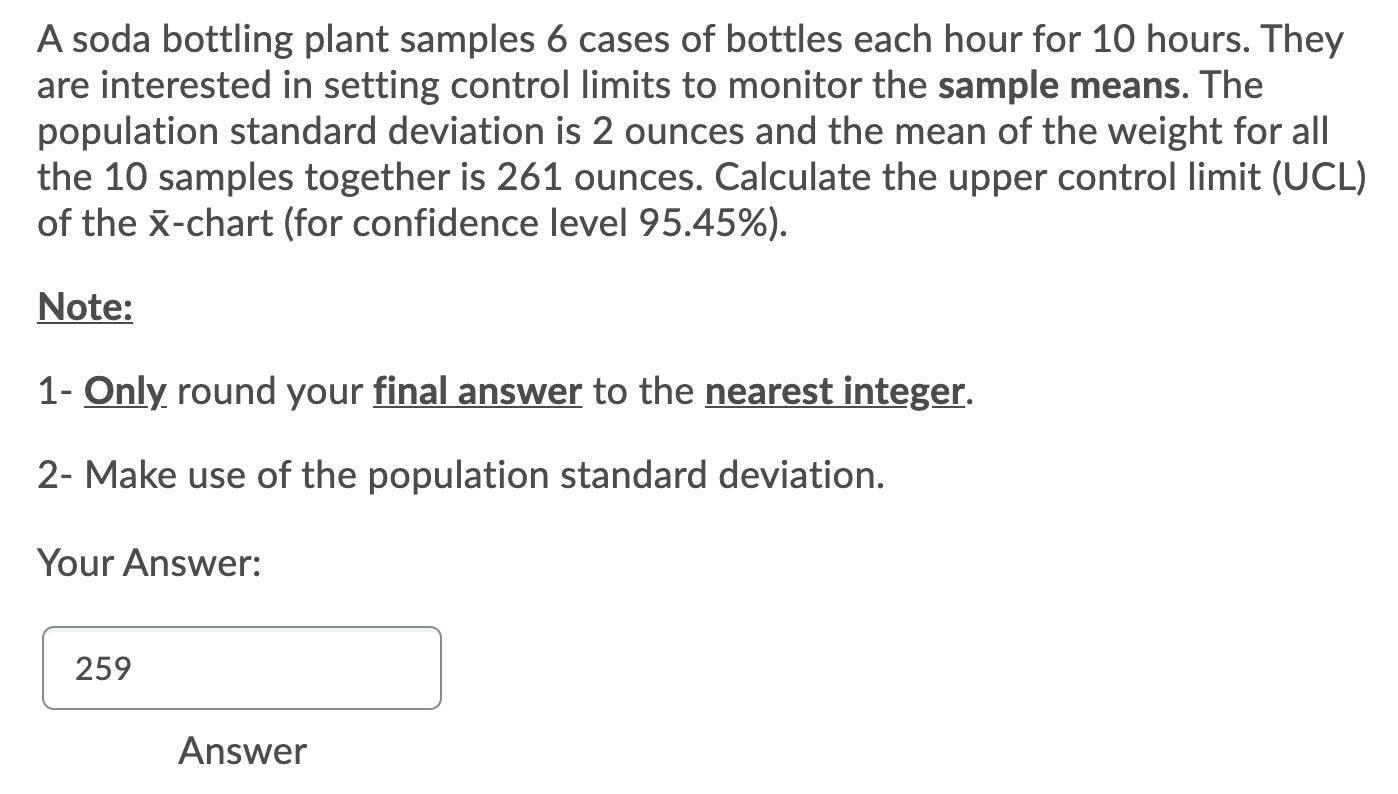The image size is (1398, 794).
Task: Click the first line of the question
Action: (690, 39)
